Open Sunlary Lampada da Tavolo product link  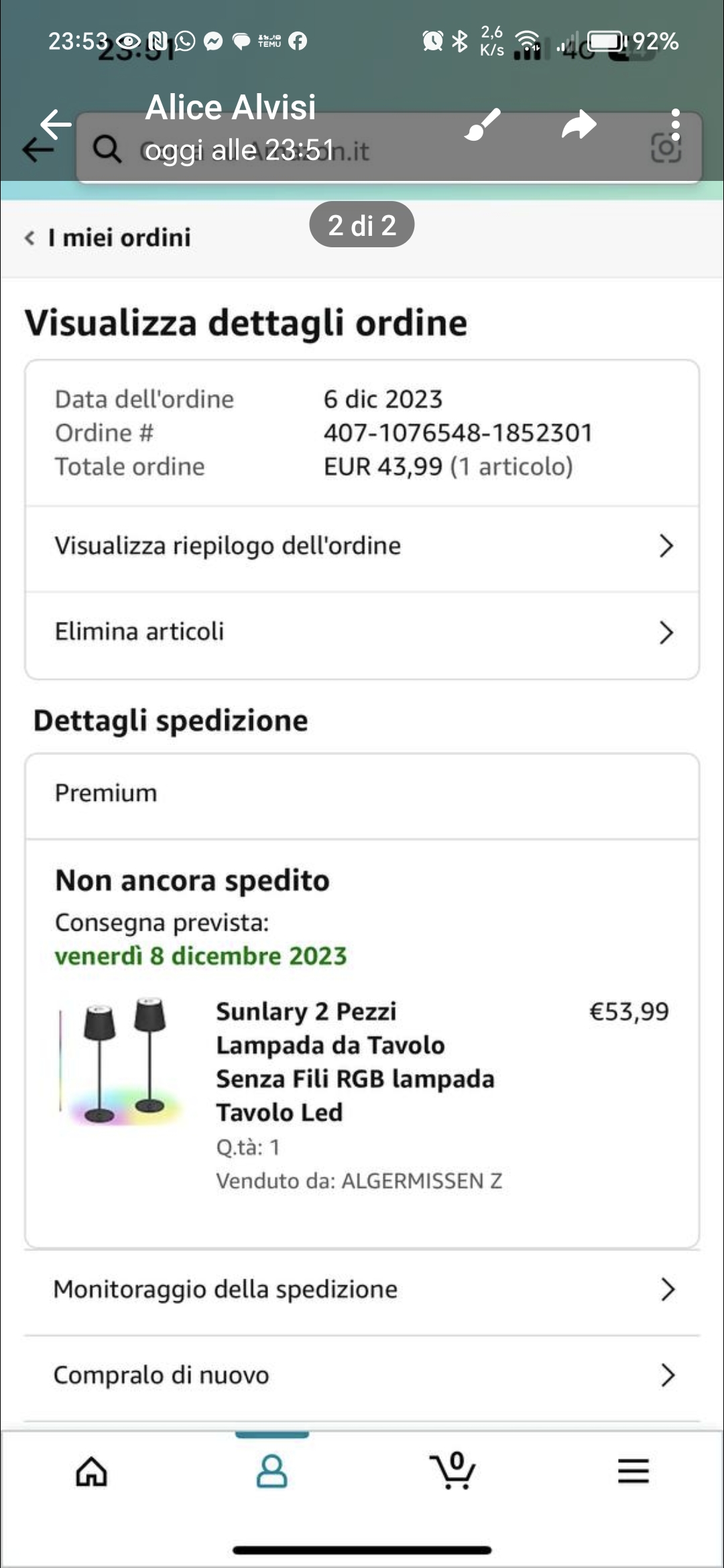point(355,1061)
